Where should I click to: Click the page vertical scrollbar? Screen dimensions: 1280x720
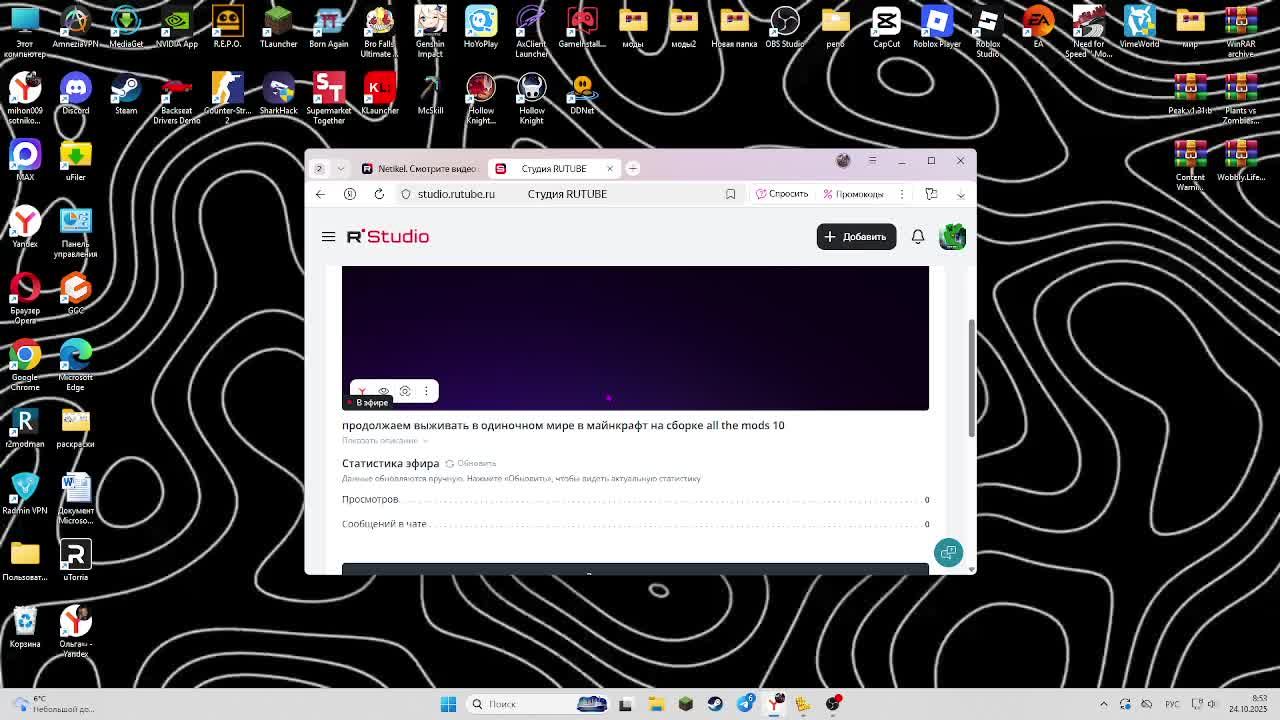click(x=971, y=378)
